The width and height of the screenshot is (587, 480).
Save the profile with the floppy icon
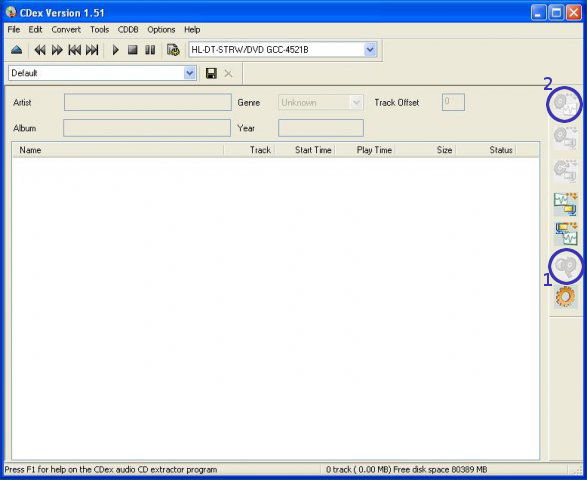coord(211,73)
